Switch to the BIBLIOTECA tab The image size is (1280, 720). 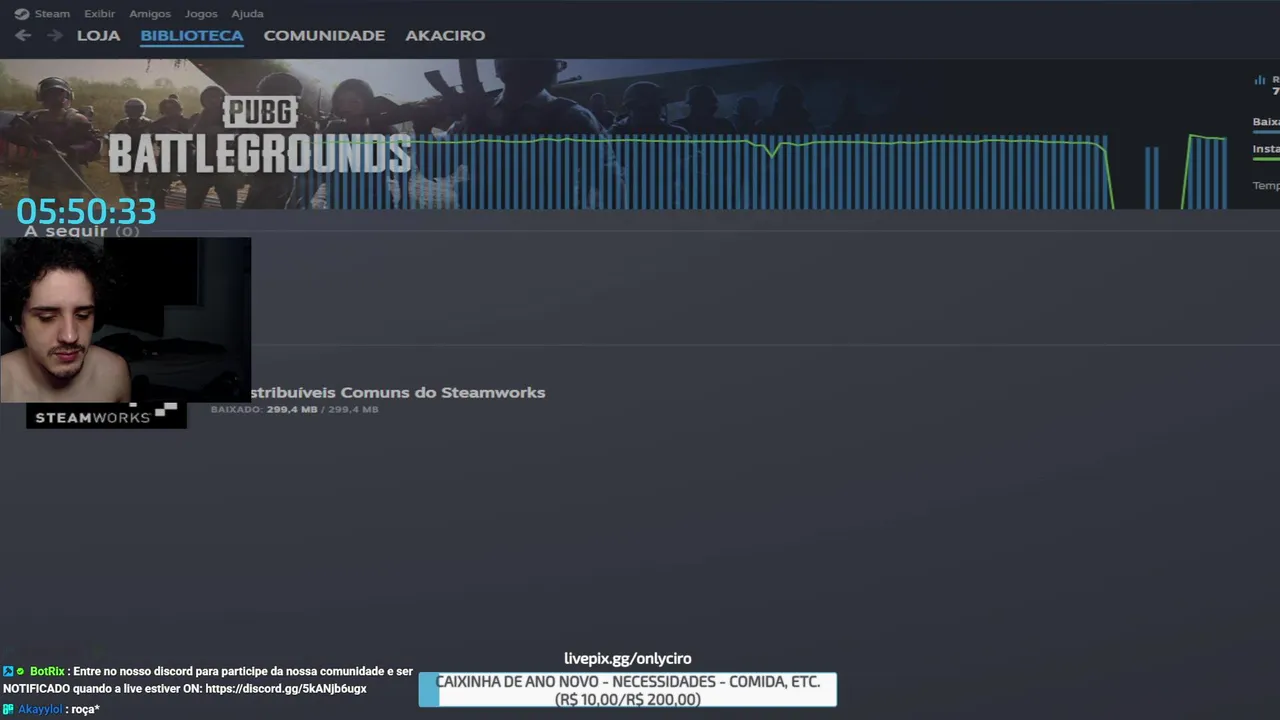tap(192, 35)
